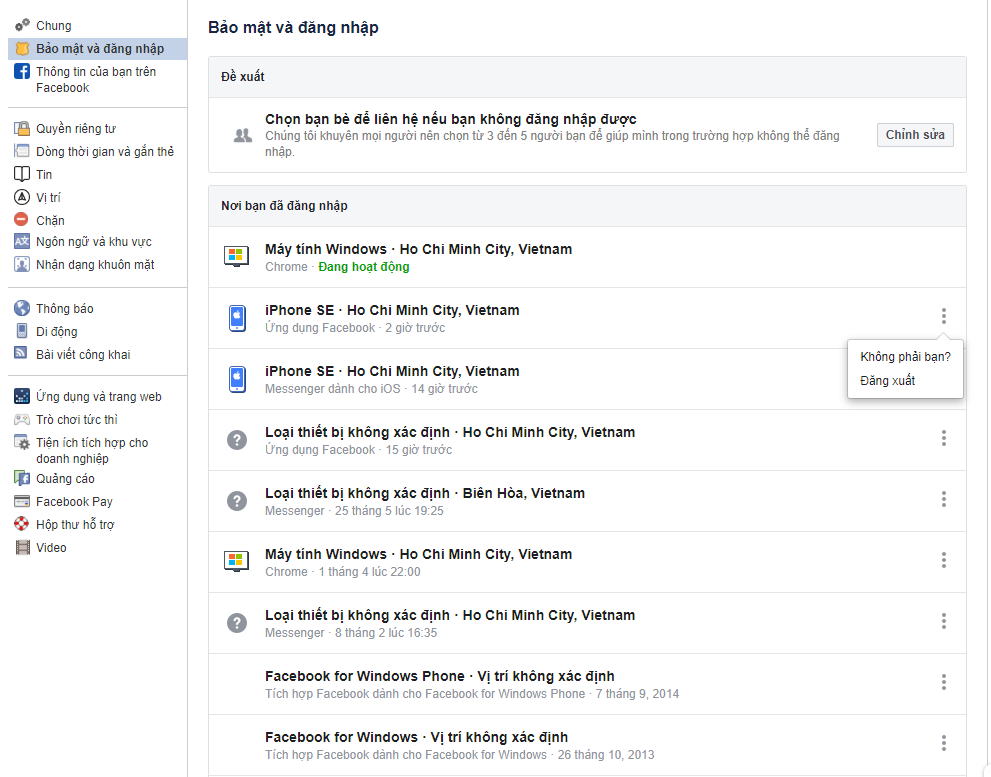Open options for Windows Chrome 1 tháng 4 session
Screen dimensions: 991x777
pos(944,560)
